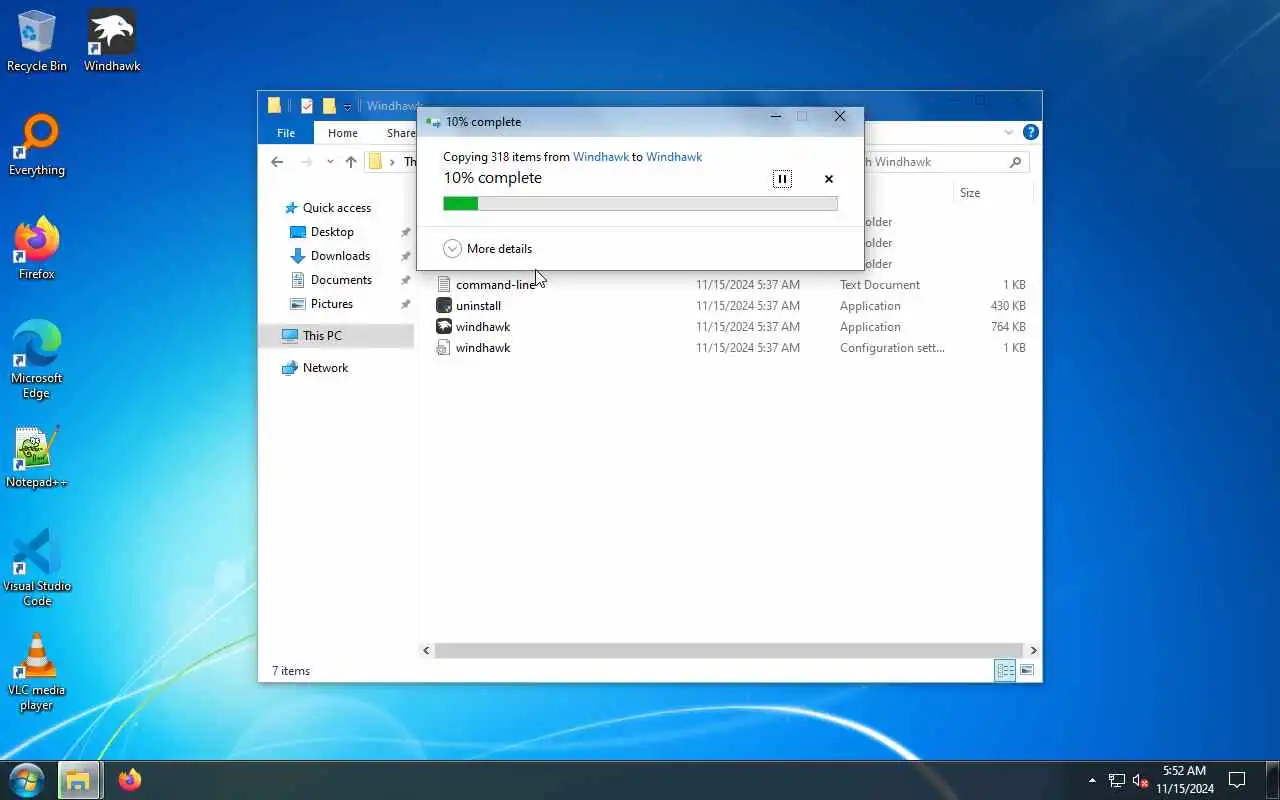Go up one folder level
Image resolution: width=1280 pixels, height=800 pixels.
click(x=351, y=162)
